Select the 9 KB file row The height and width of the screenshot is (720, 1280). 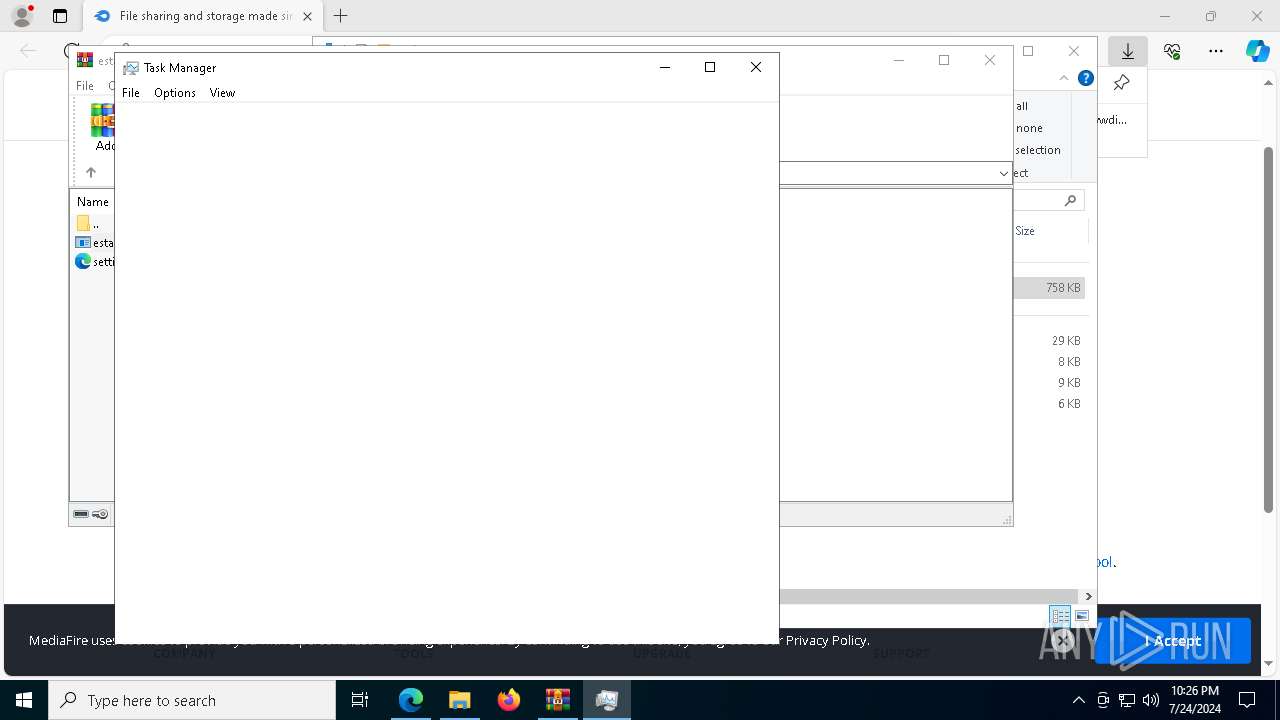click(x=1050, y=383)
